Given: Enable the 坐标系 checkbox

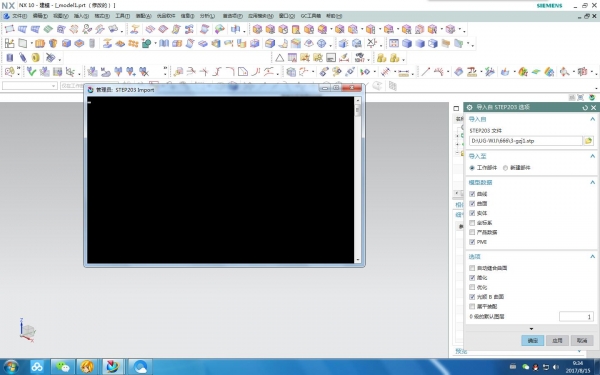Looking at the screenshot, I should click(472, 223).
